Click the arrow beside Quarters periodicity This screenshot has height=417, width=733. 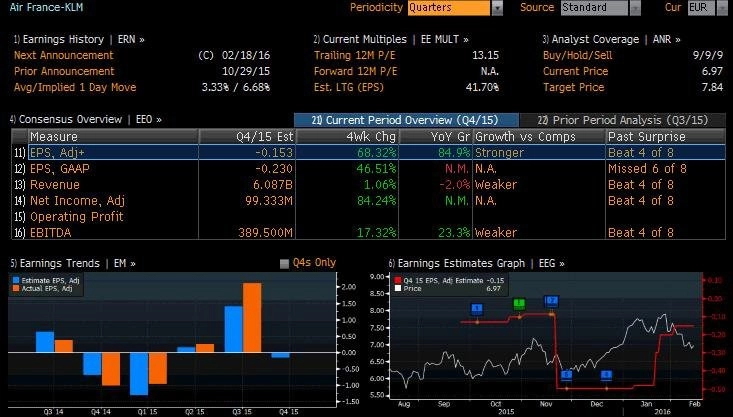coord(497,8)
